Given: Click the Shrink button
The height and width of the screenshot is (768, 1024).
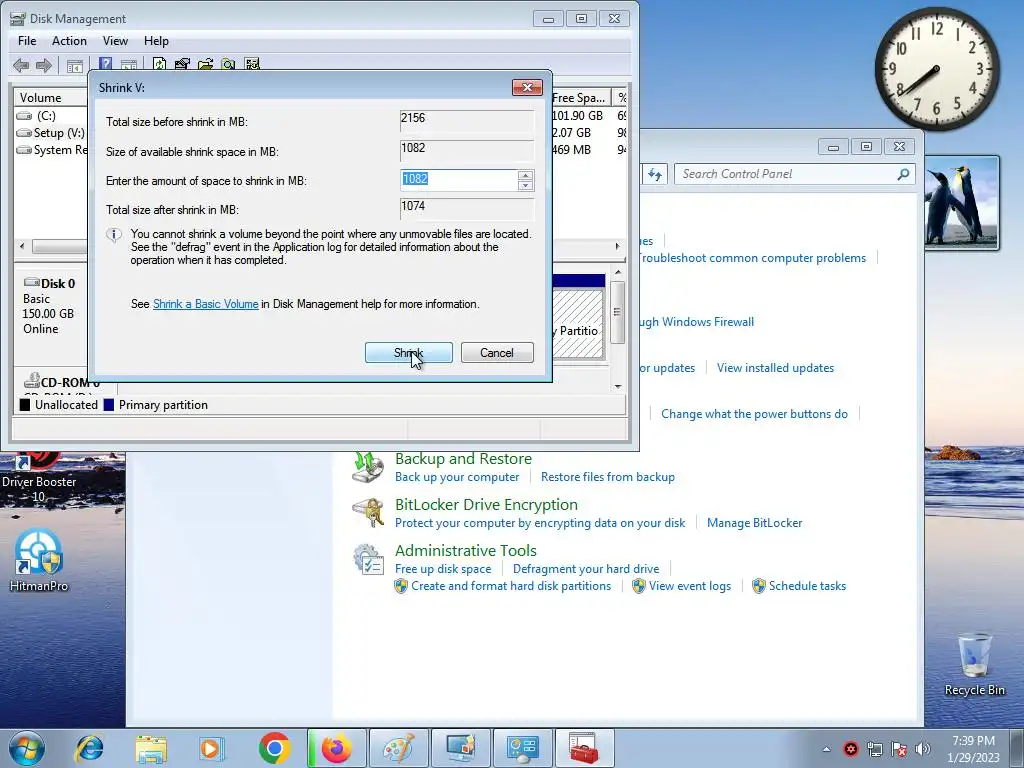Looking at the screenshot, I should (x=409, y=353).
